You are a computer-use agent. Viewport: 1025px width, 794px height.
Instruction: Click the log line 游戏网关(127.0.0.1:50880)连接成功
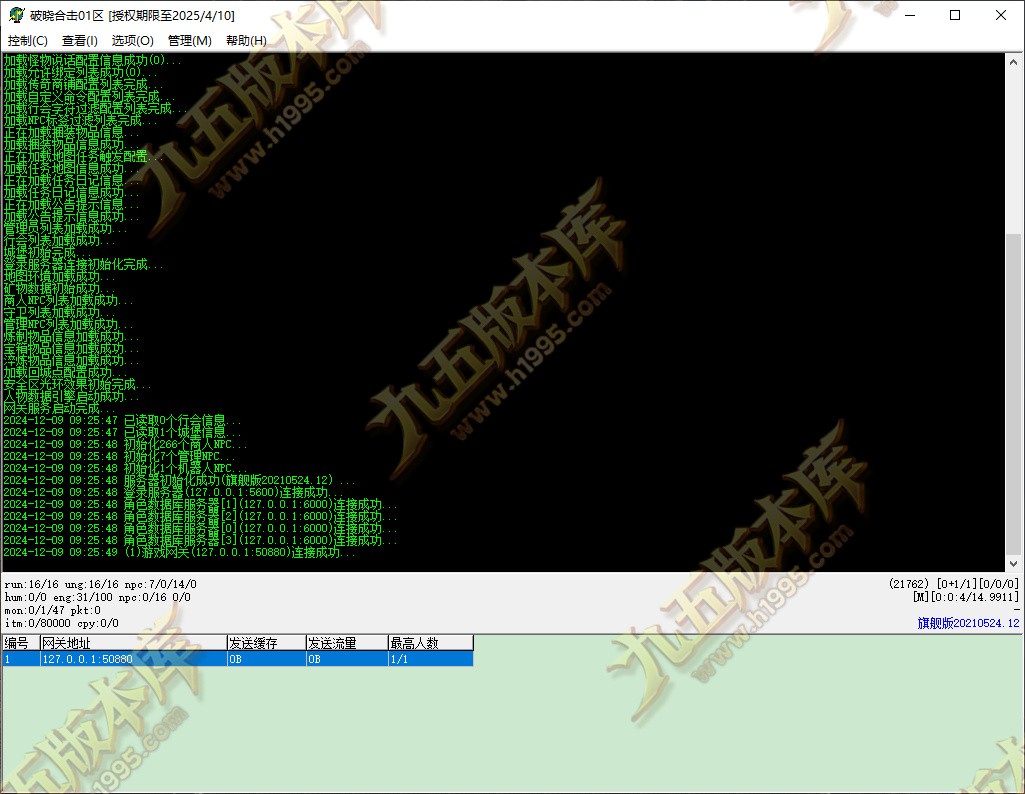coord(180,552)
